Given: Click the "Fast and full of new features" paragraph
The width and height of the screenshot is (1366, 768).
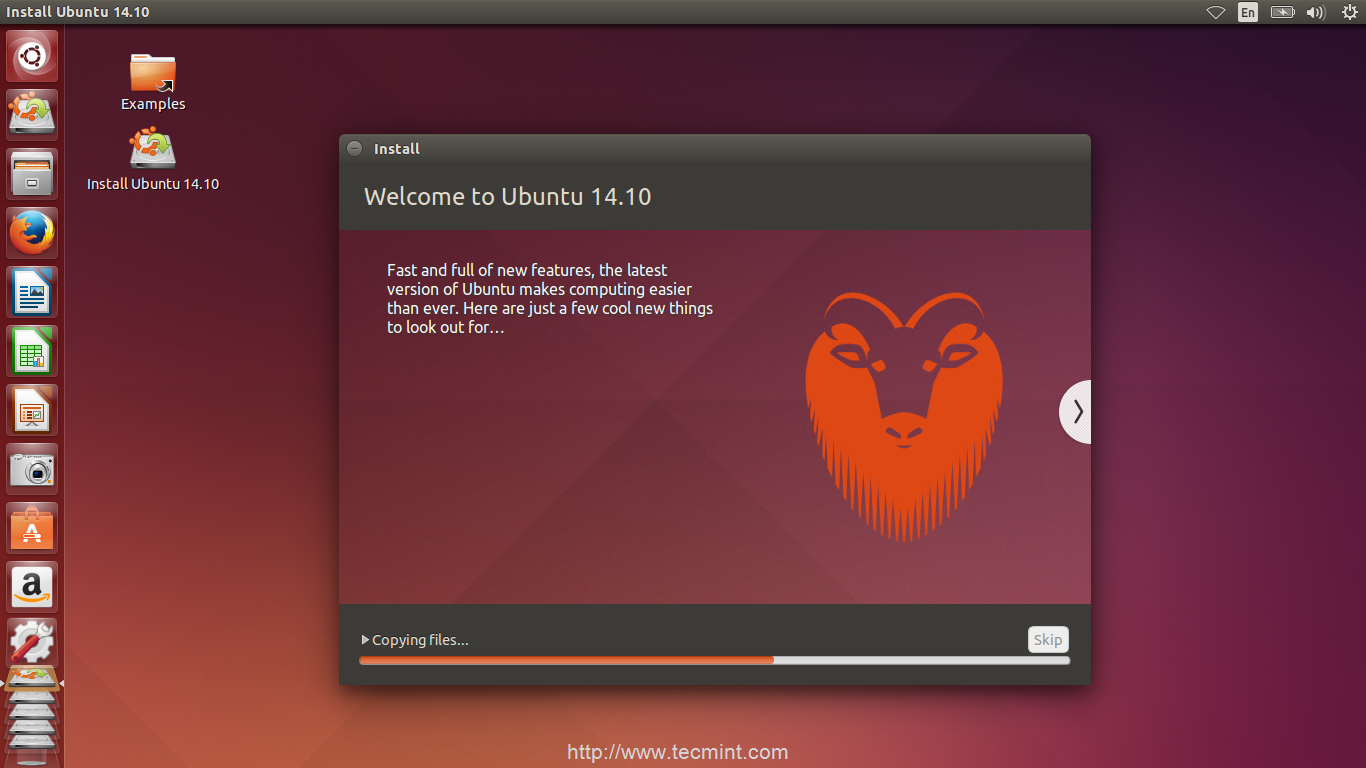Looking at the screenshot, I should point(550,298).
